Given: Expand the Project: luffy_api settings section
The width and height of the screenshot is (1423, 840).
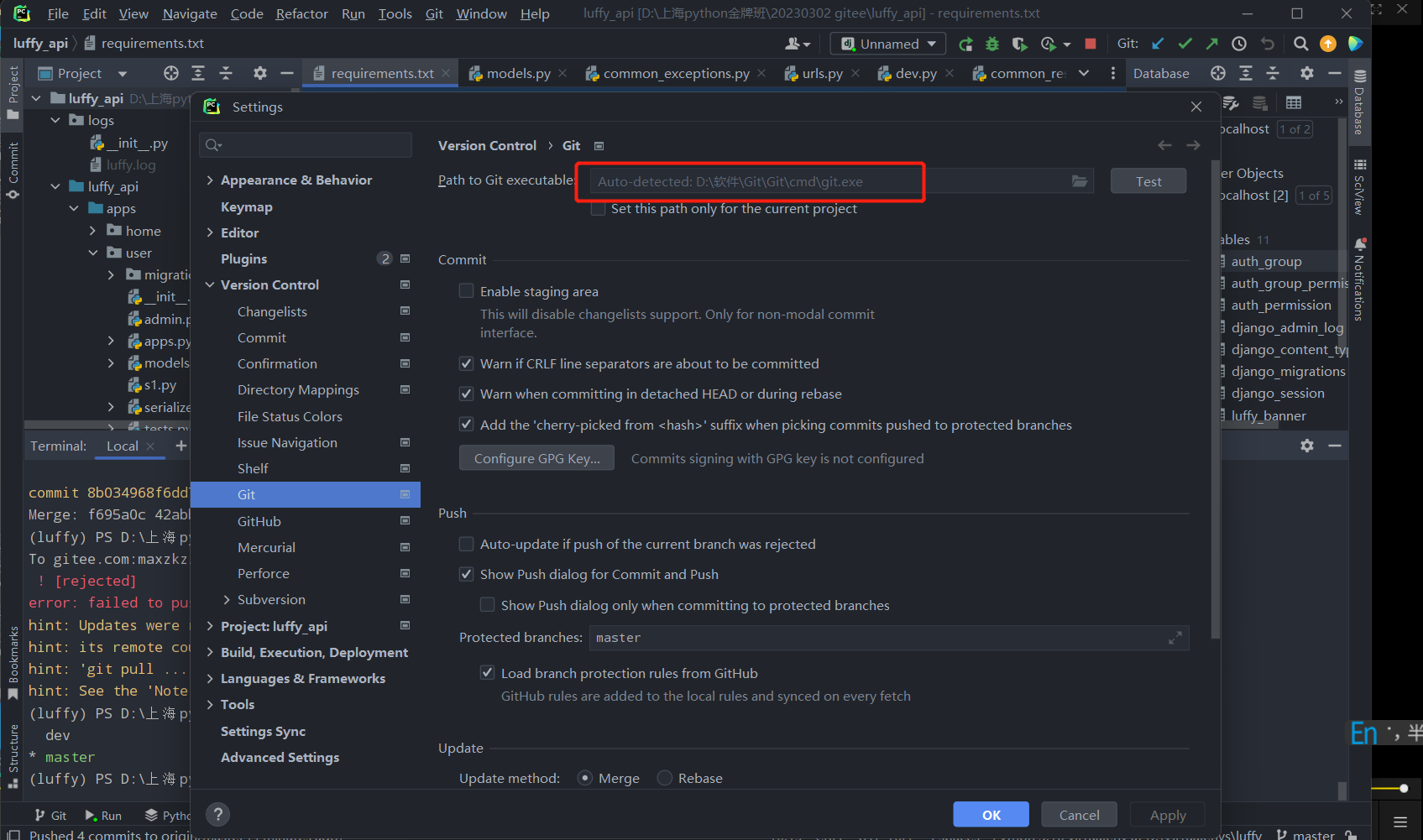Looking at the screenshot, I should click(210, 627).
